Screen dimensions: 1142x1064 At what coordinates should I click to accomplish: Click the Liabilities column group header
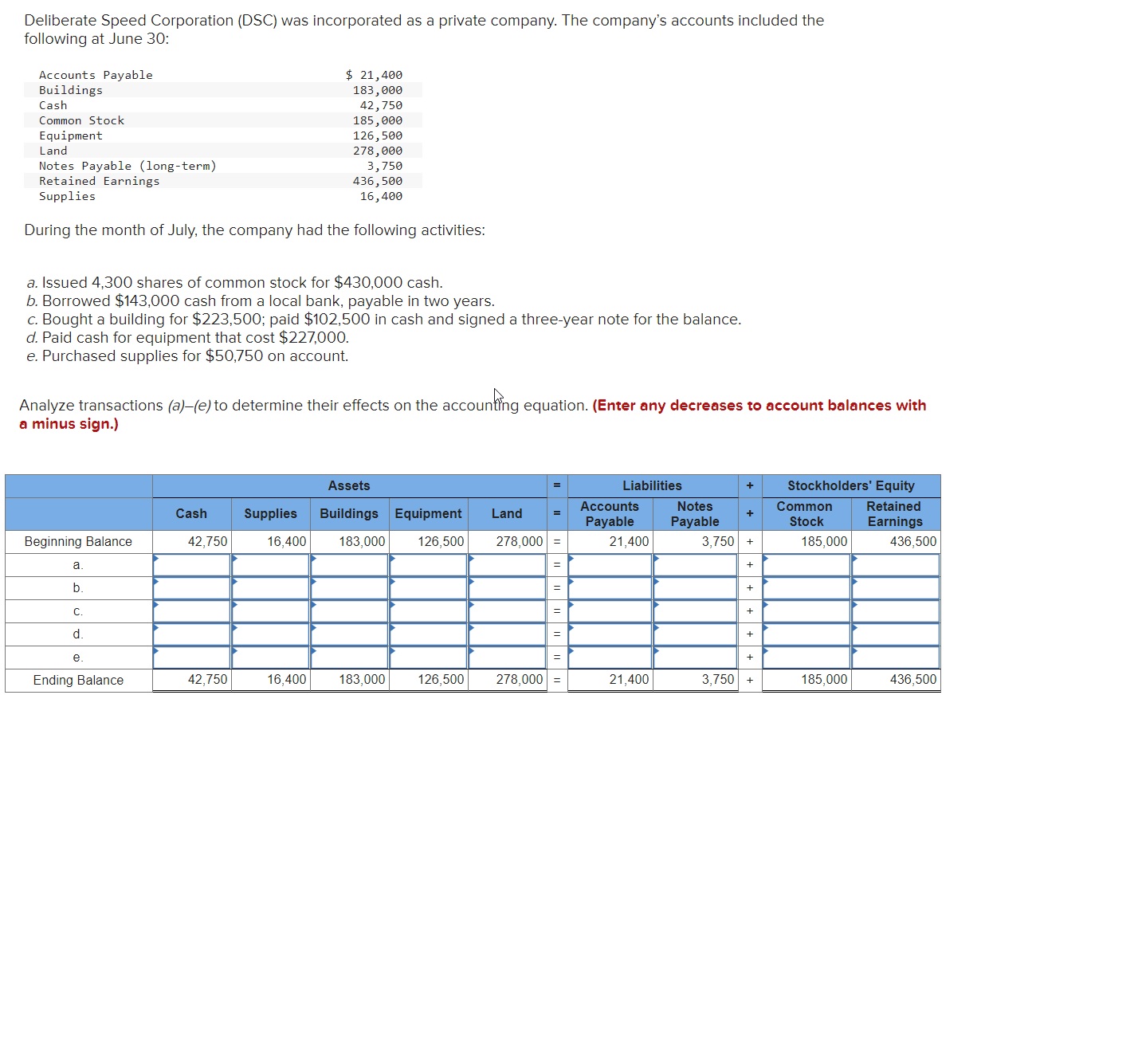tap(652, 486)
